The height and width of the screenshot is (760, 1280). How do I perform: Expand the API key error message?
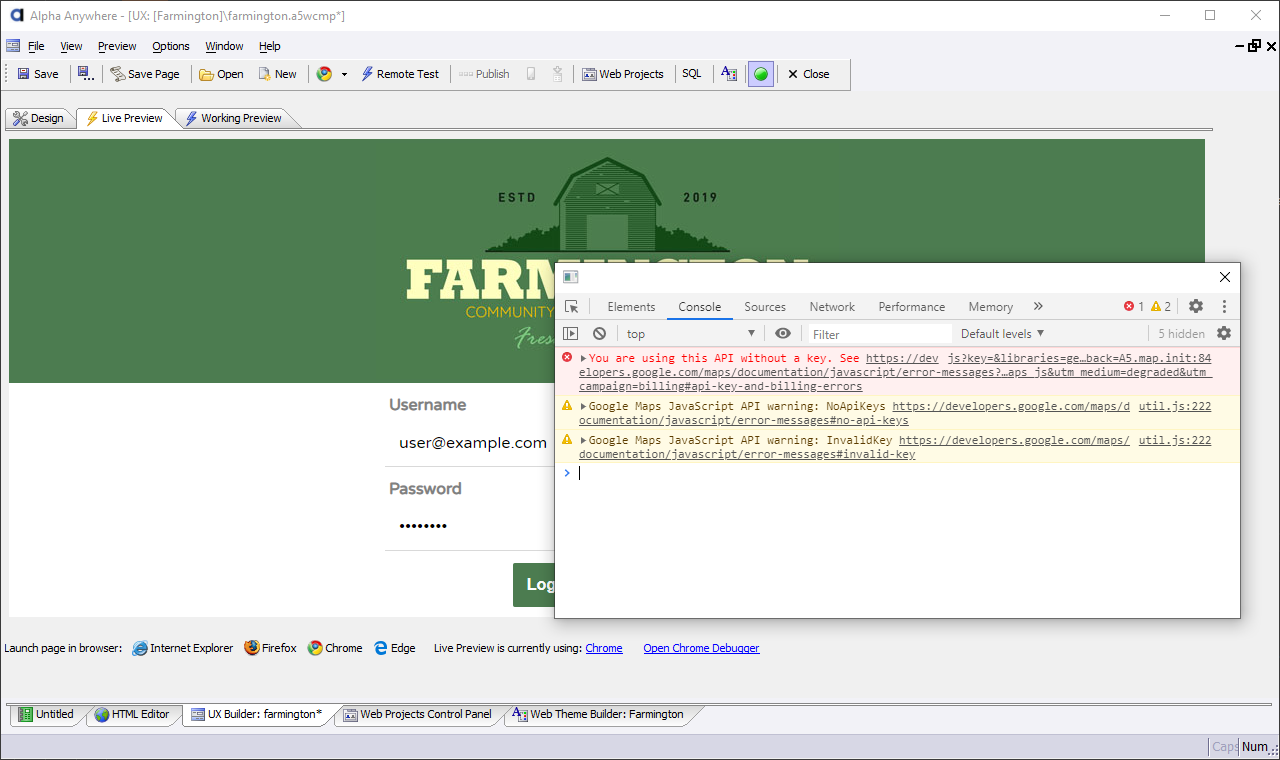583,358
